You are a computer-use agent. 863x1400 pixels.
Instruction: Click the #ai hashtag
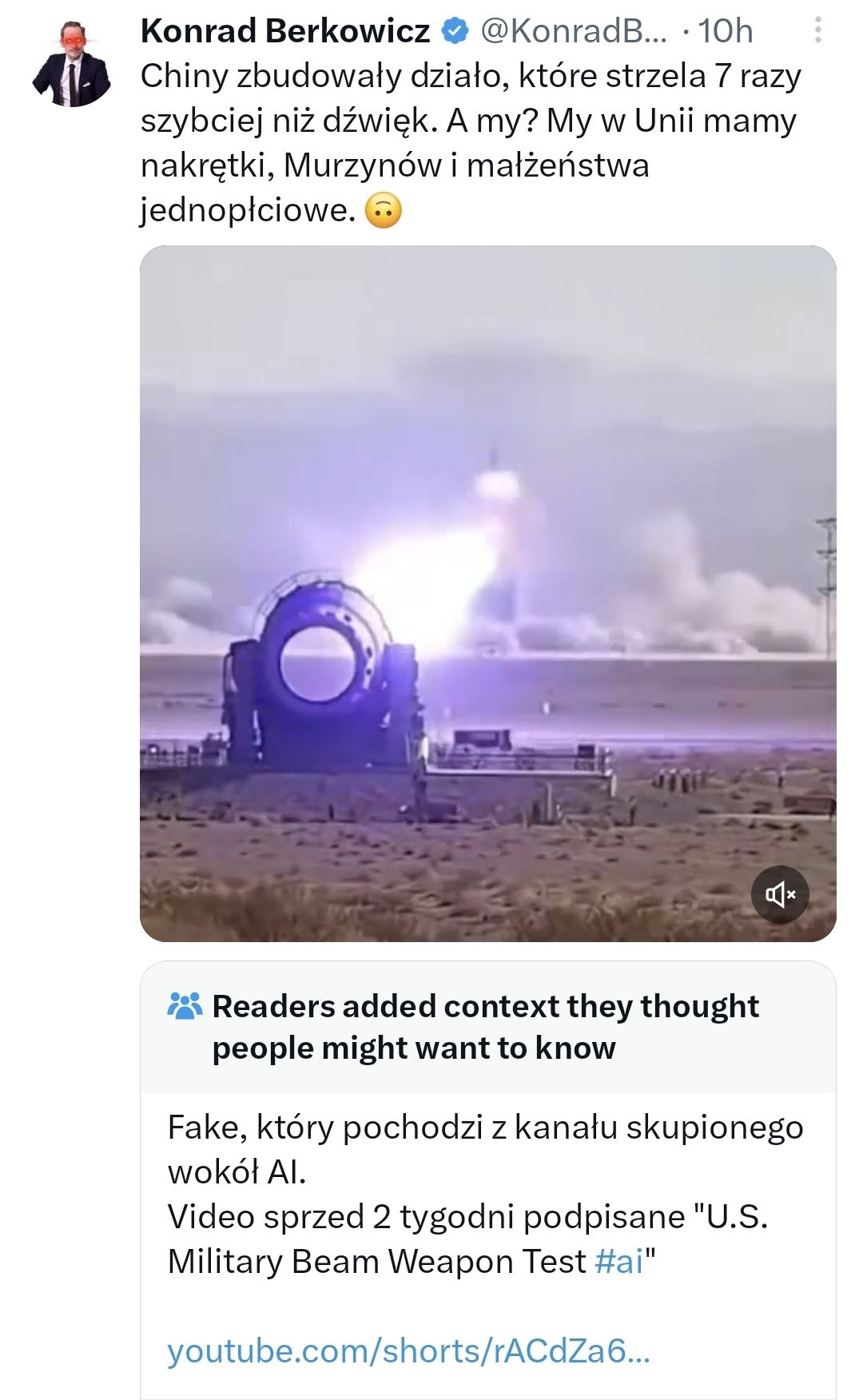point(619,1262)
